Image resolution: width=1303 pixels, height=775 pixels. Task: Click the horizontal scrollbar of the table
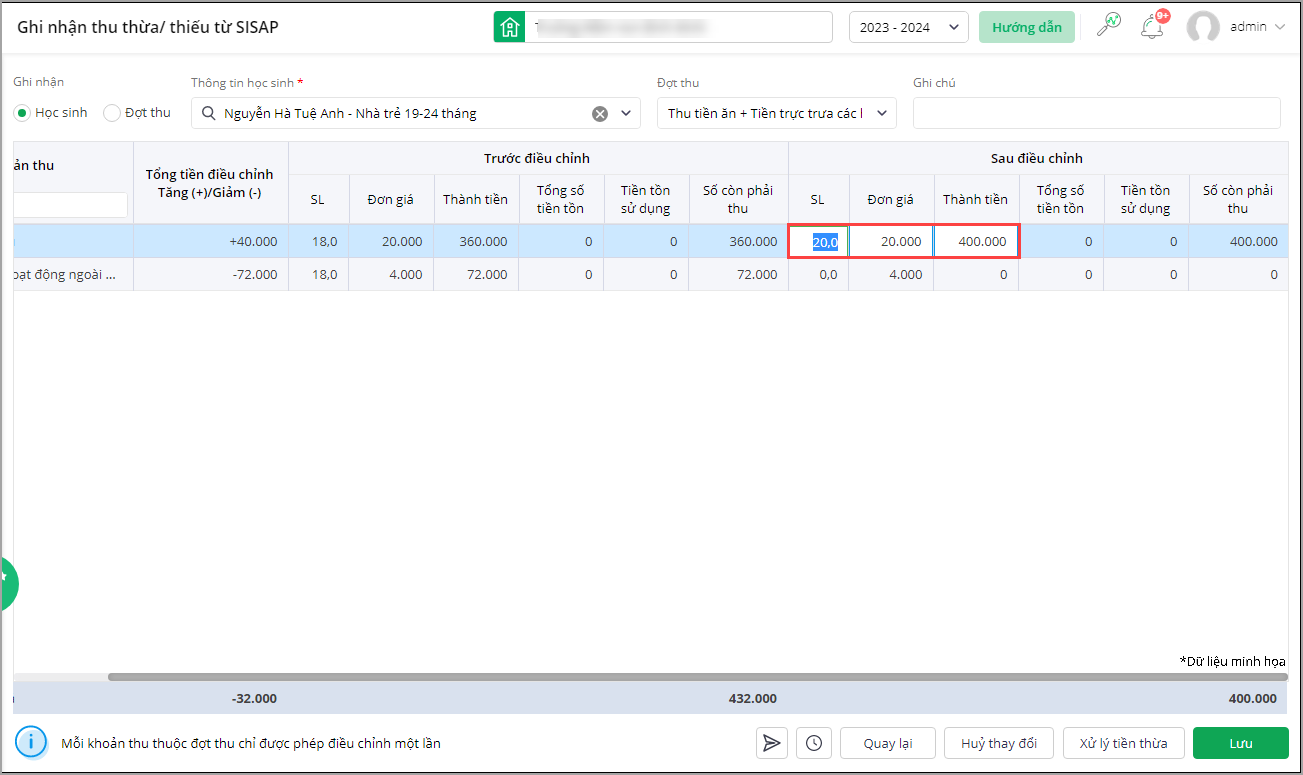(698, 677)
